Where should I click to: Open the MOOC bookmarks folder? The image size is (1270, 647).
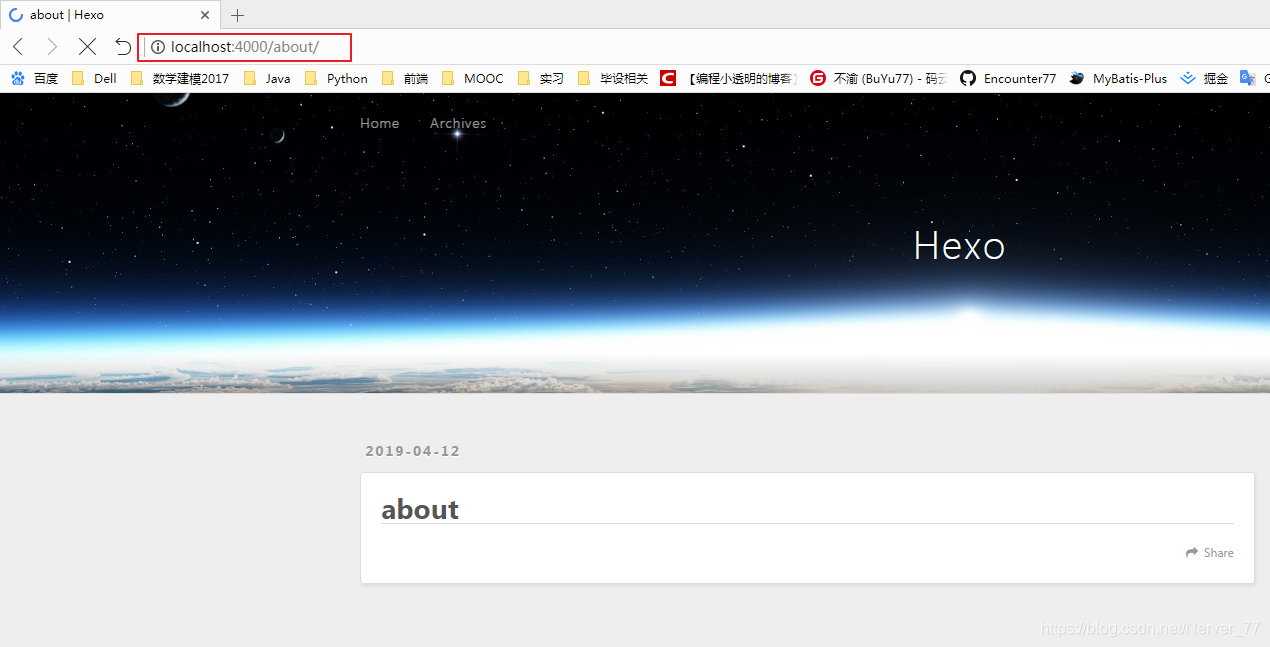pyautogui.click(x=472, y=78)
